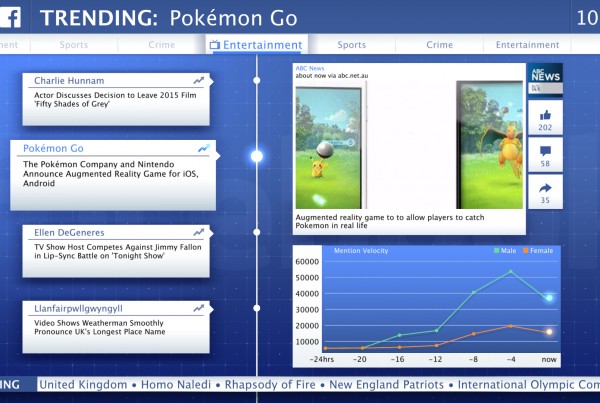The width and height of the screenshot is (600, 403).
Task: Click the ABC News logo thumbnail
Action: 545,80
